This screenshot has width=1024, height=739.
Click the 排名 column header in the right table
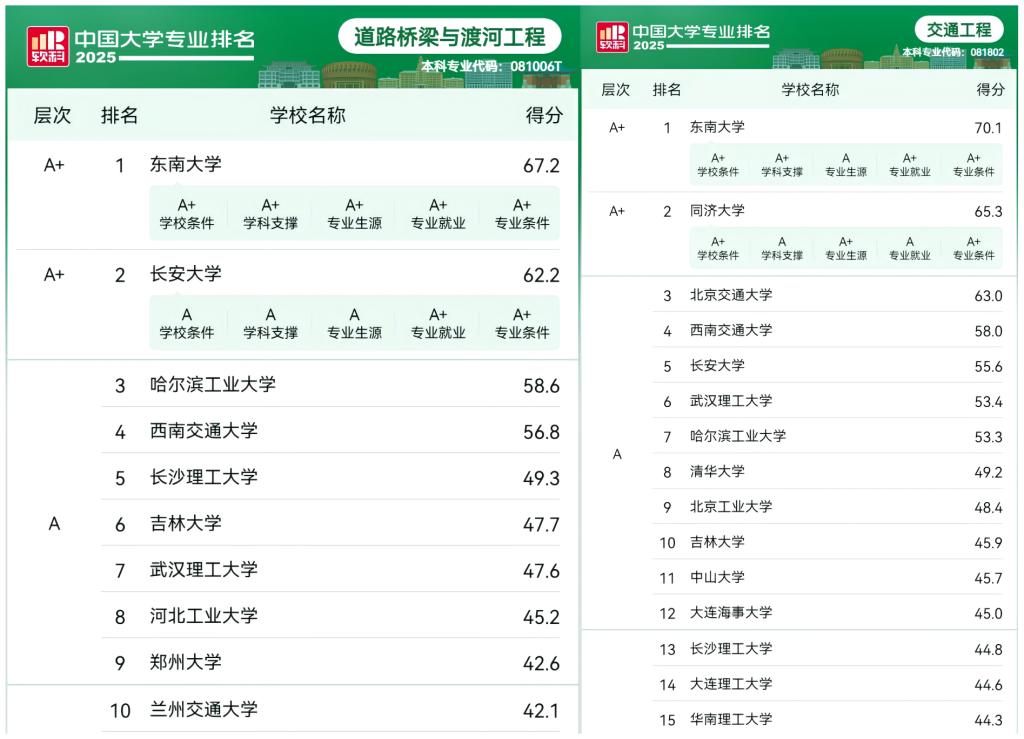click(667, 90)
